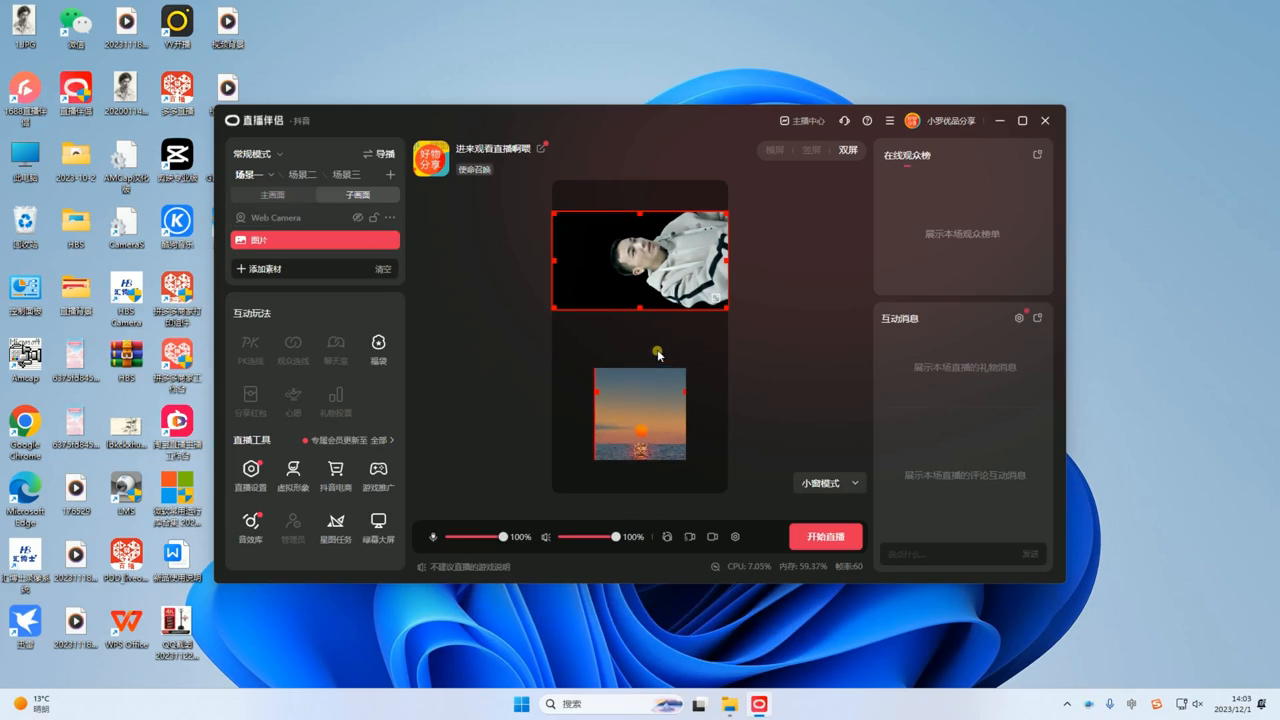This screenshot has height=720, width=1280.
Task: Expand the 场景一 scene dropdown arrow
Action: 270,175
